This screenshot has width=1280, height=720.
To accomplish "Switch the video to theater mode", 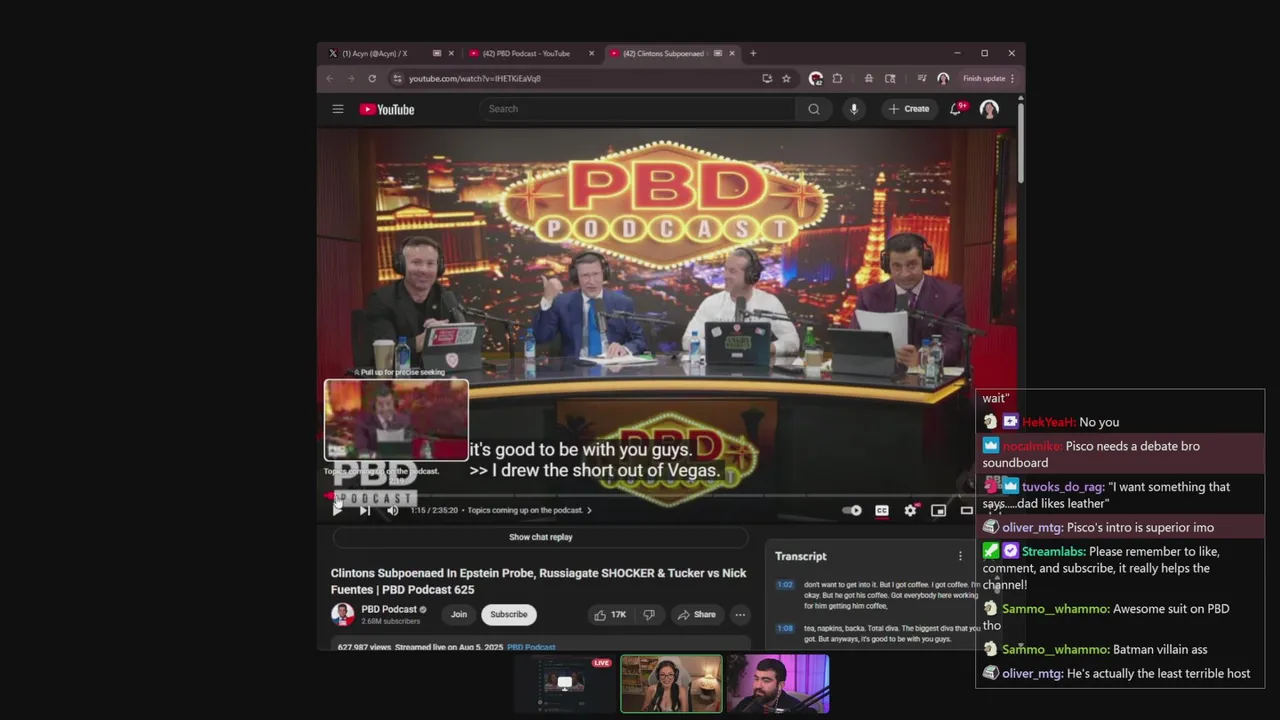I will click(x=966, y=510).
